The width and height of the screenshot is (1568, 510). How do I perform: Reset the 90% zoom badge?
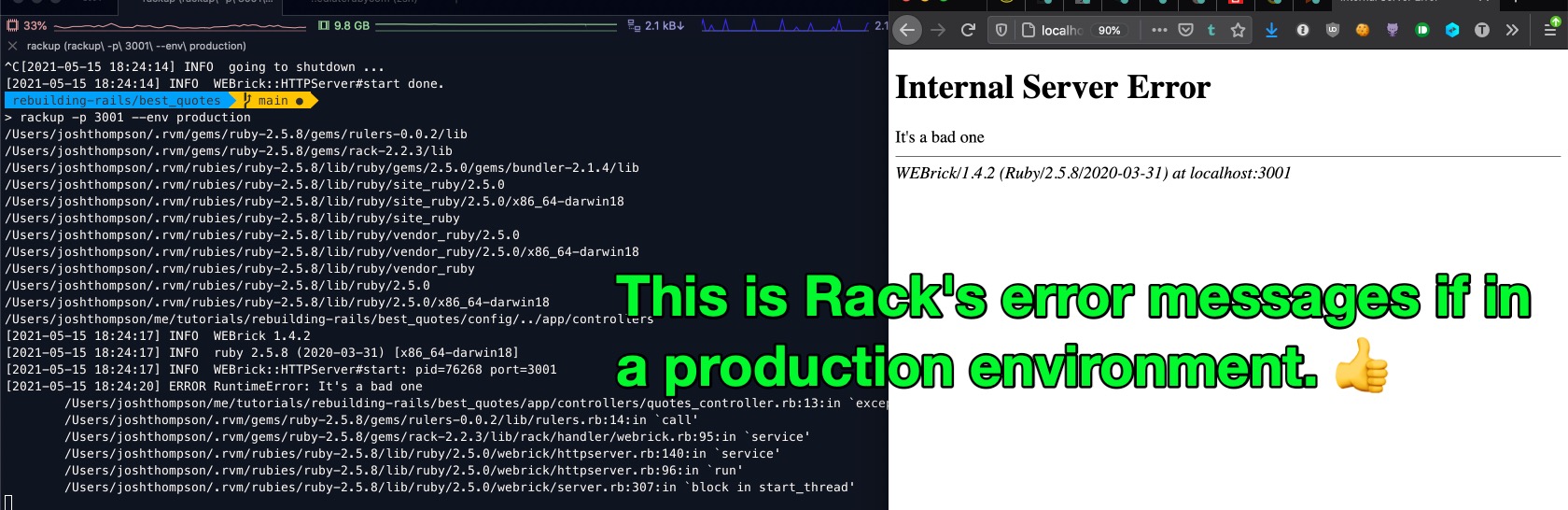tap(1109, 30)
